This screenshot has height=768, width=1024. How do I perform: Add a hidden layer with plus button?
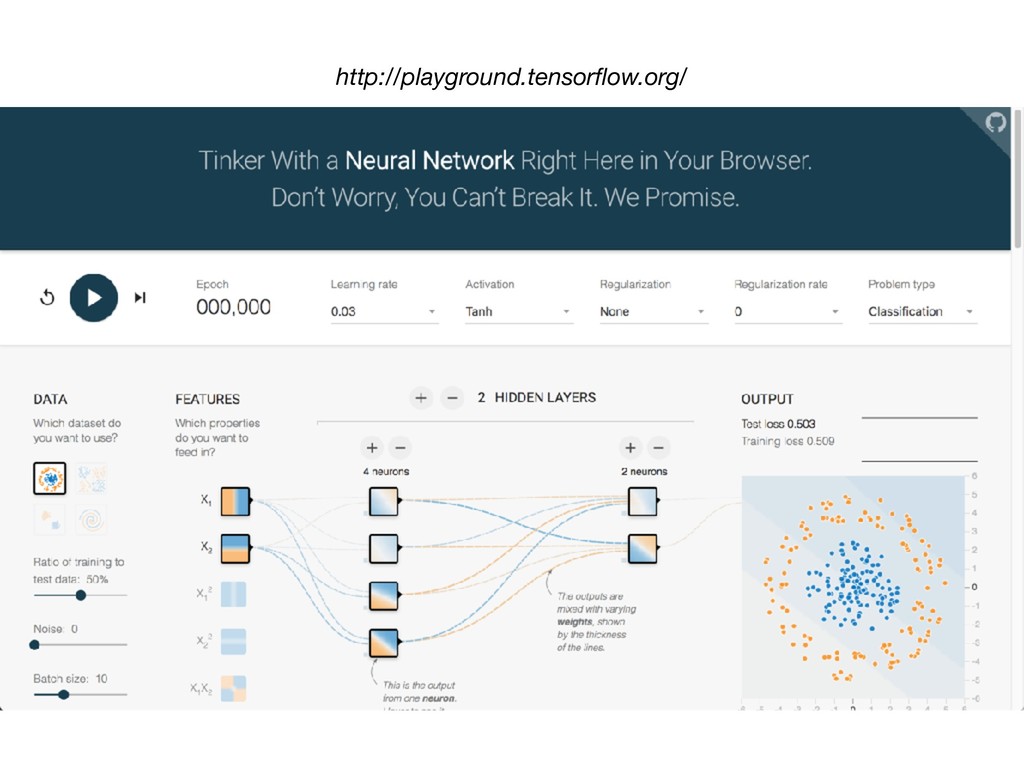tap(421, 398)
